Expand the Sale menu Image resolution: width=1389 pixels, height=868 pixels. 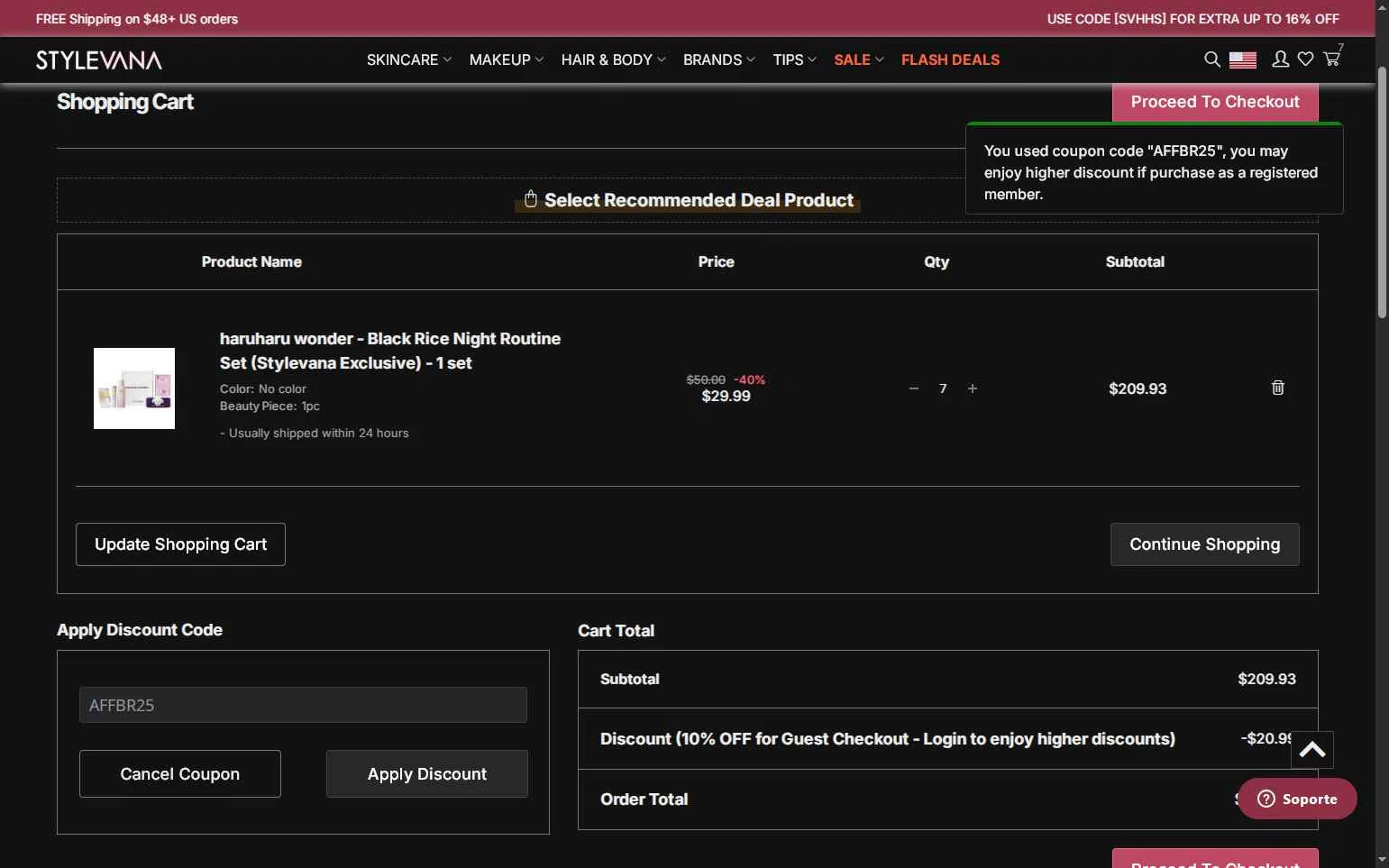[x=859, y=59]
